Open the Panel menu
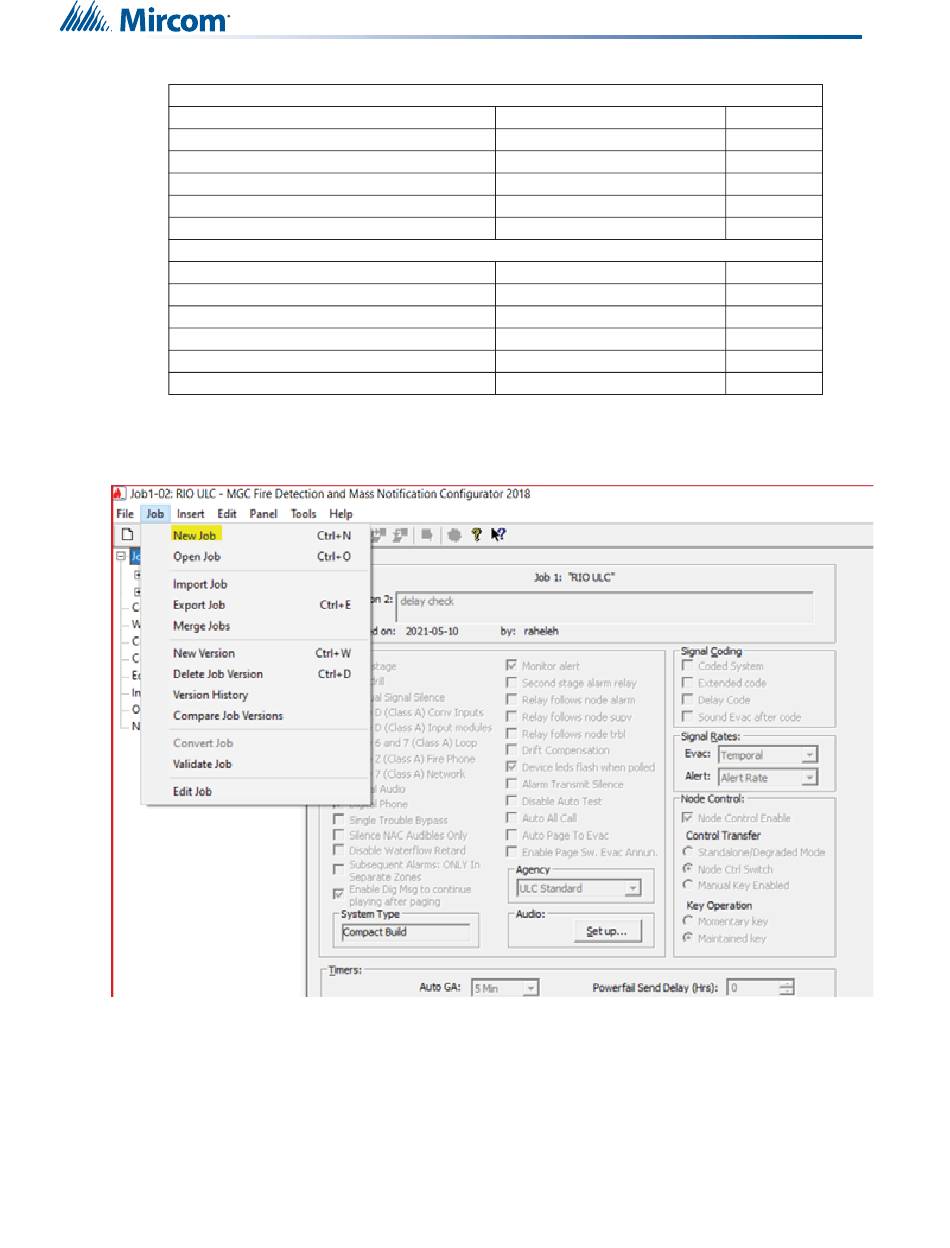 (x=264, y=514)
